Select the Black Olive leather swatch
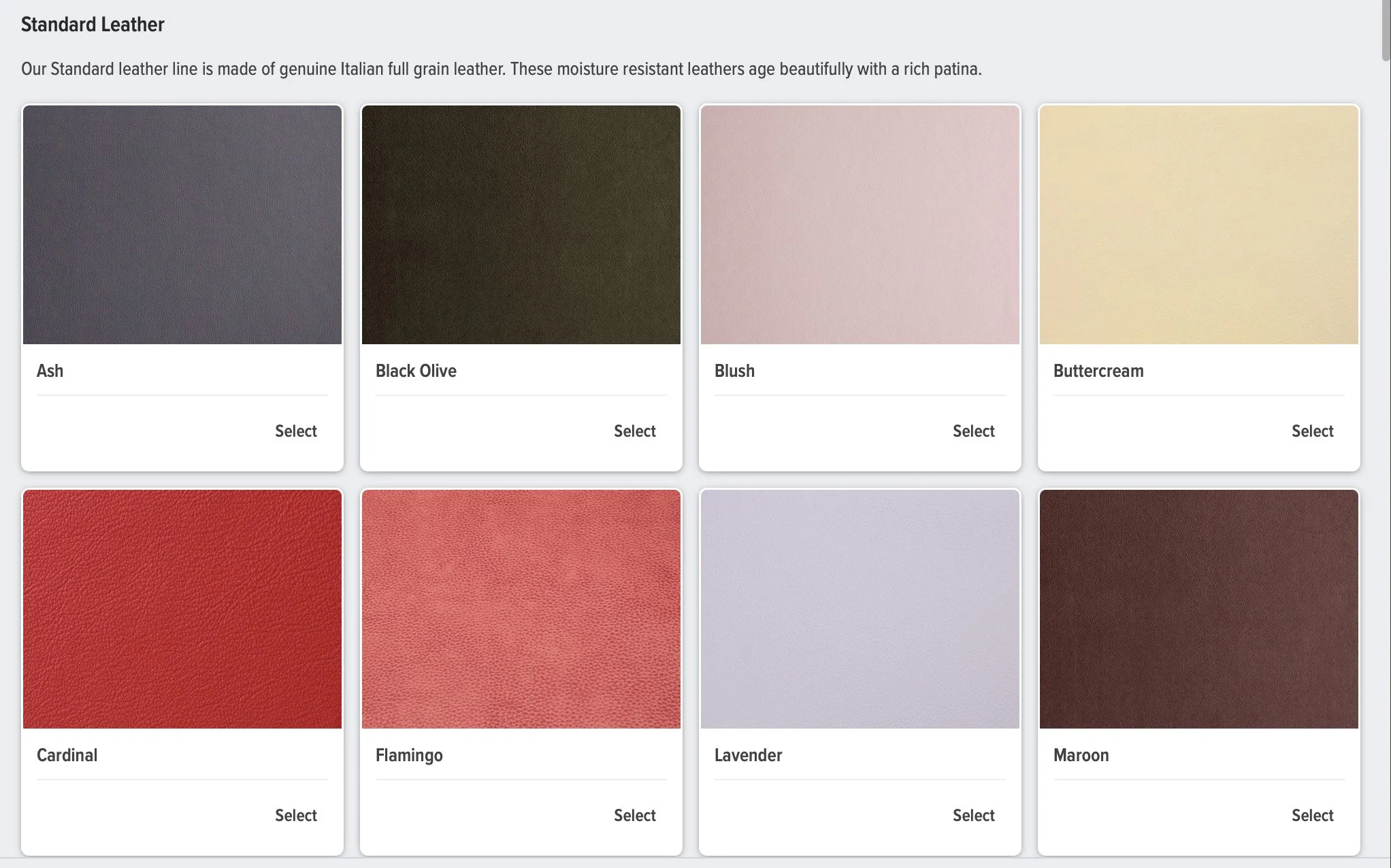 click(634, 431)
